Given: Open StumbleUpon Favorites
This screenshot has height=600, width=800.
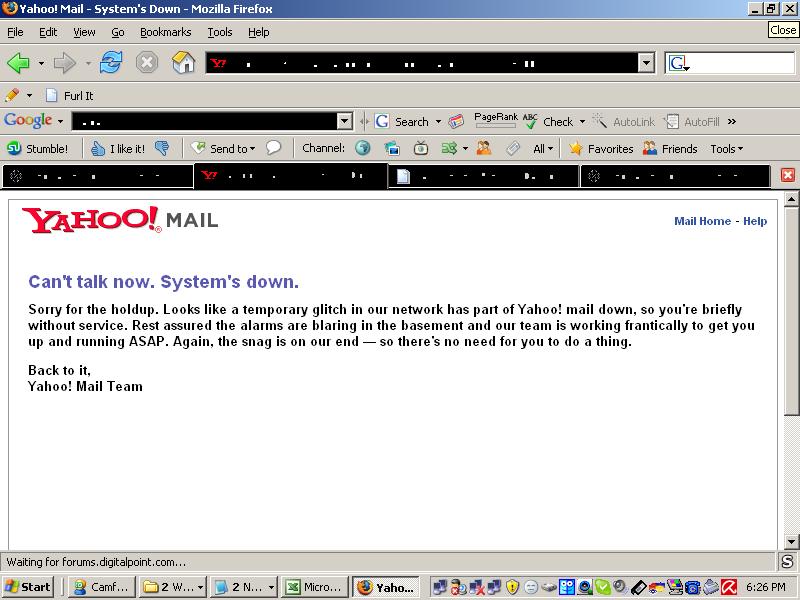Looking at the screenshot, I should (601, 148).
